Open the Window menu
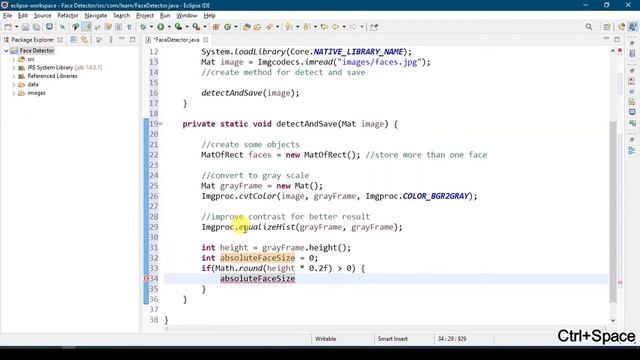Viewport: 640px width, 360px height. (x=187, y=16)
